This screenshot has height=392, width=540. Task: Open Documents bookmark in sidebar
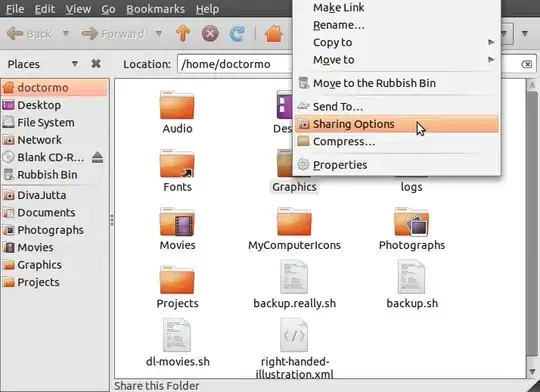tap(54, 213)
